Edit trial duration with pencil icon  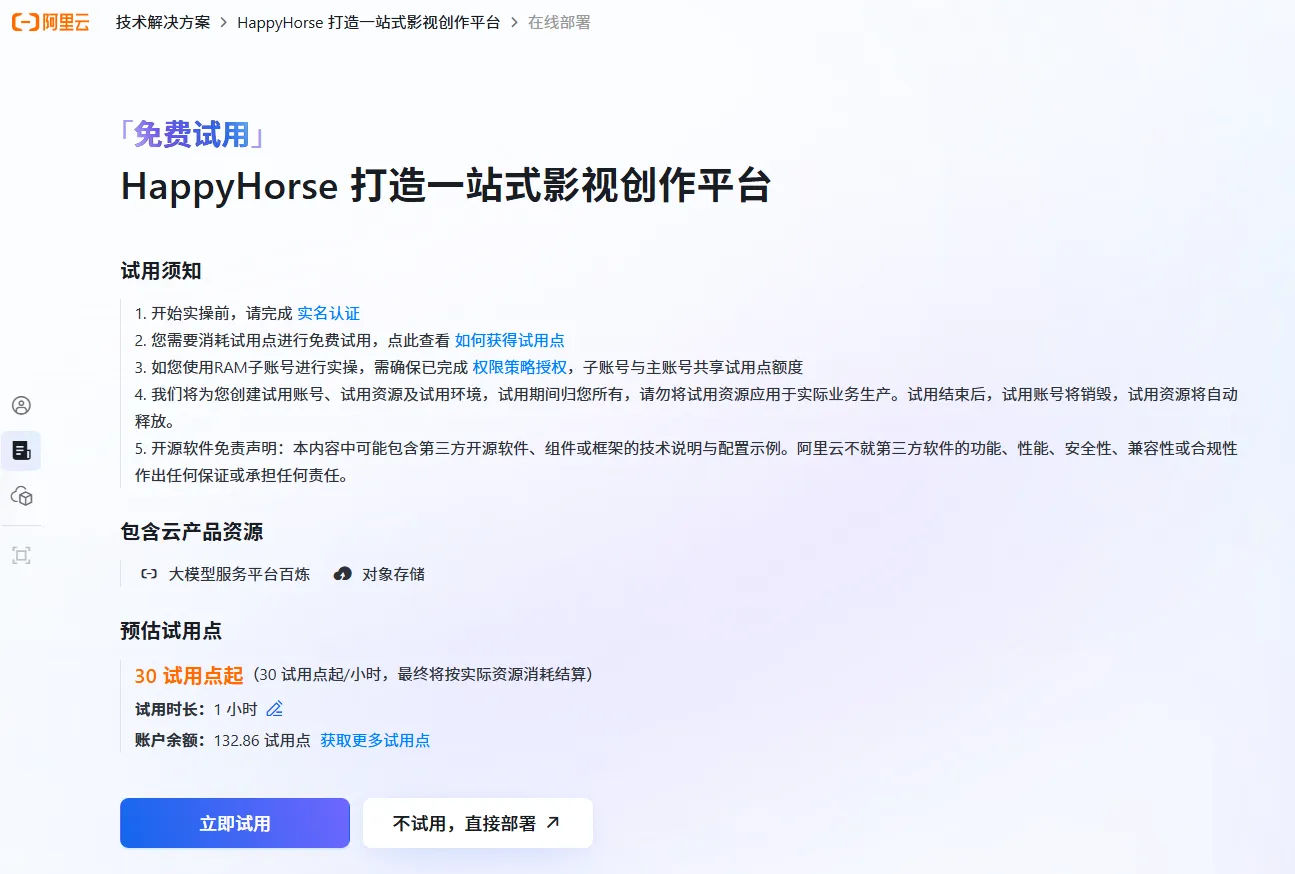click(274, 709)
